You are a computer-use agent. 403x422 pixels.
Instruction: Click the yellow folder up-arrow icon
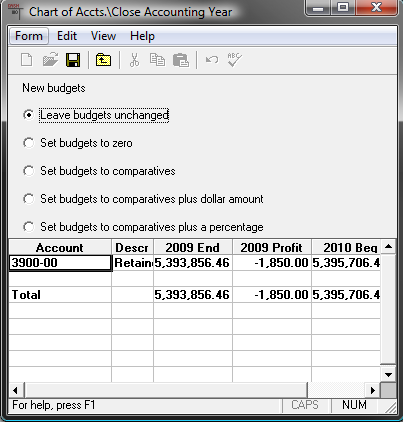103,60
